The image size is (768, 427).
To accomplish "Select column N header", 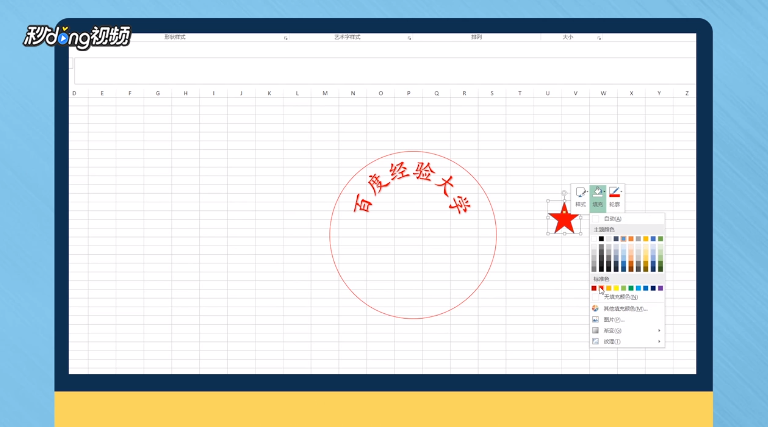I will pyautogui.click(x=353, y=93).
